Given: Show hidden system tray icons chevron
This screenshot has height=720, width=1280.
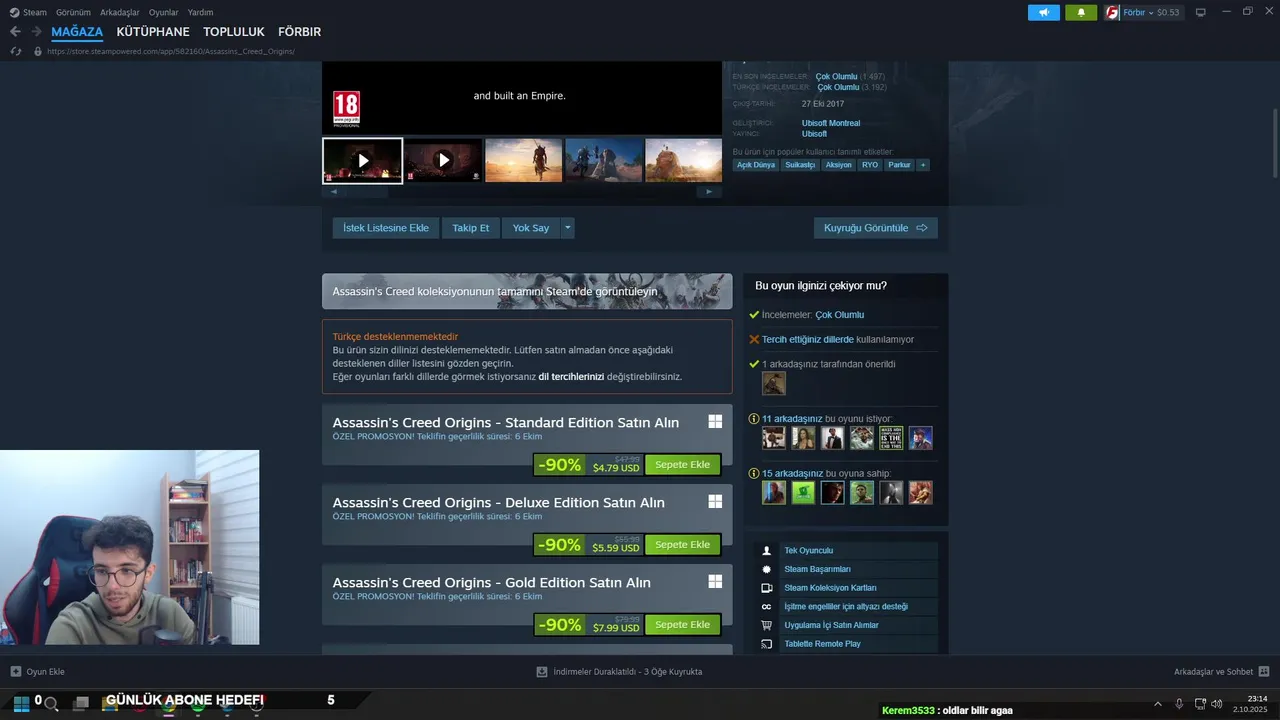Looking at the screenshot, I should (x=1158, y=704).
